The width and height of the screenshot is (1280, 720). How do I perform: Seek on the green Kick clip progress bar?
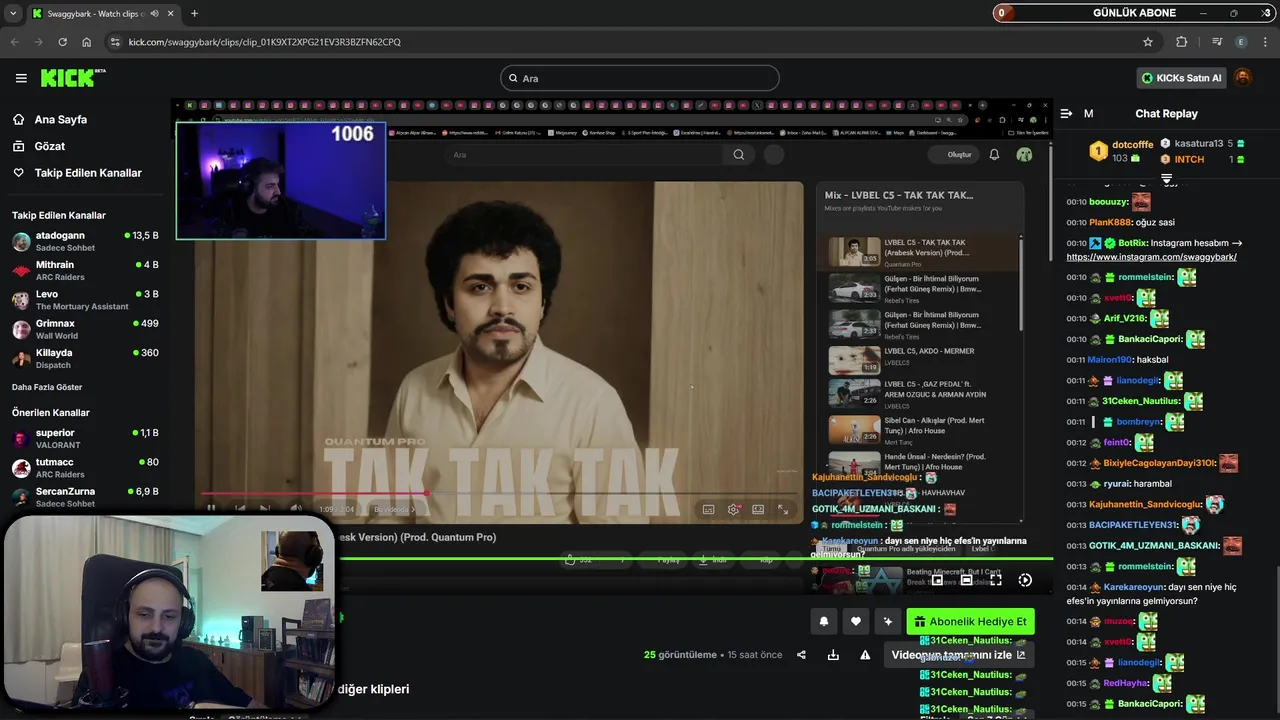(x=694, y=559)
